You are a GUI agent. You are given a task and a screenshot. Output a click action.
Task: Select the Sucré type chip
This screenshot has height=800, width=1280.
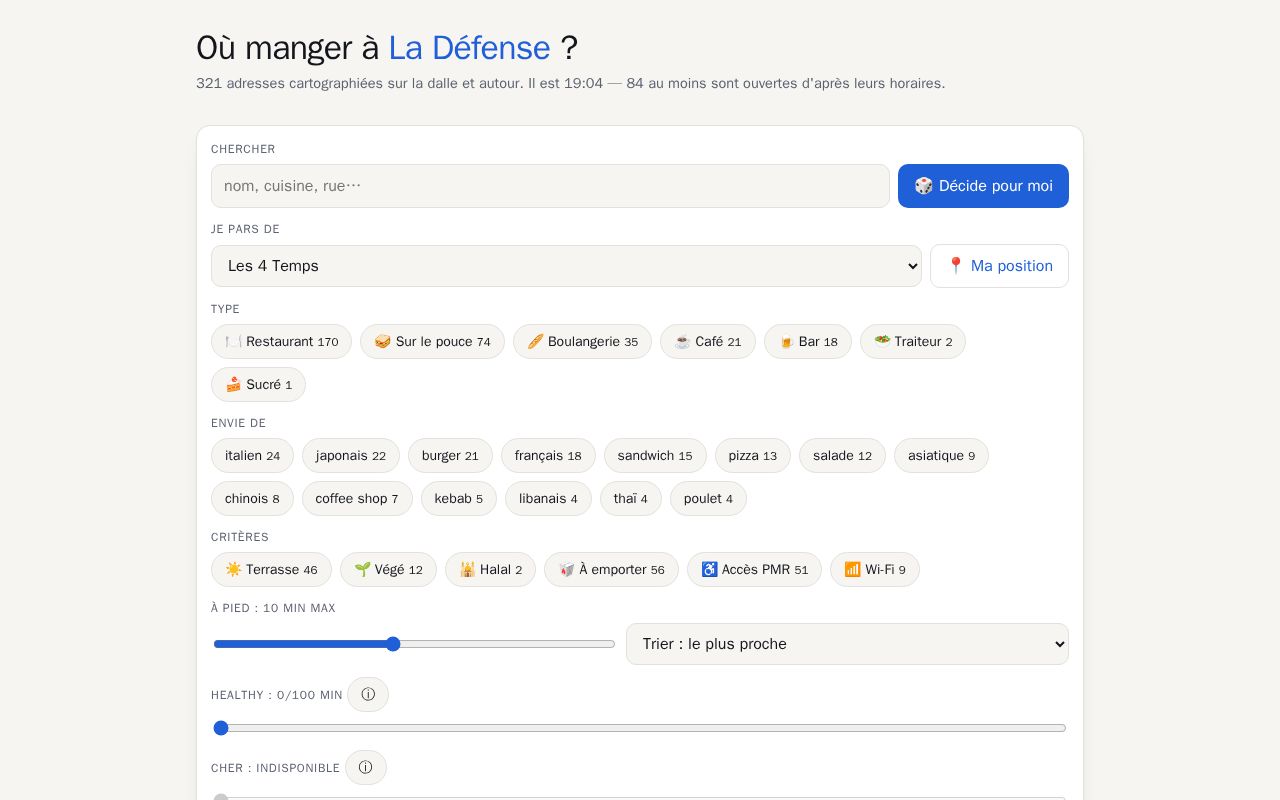tap(258, 385)
